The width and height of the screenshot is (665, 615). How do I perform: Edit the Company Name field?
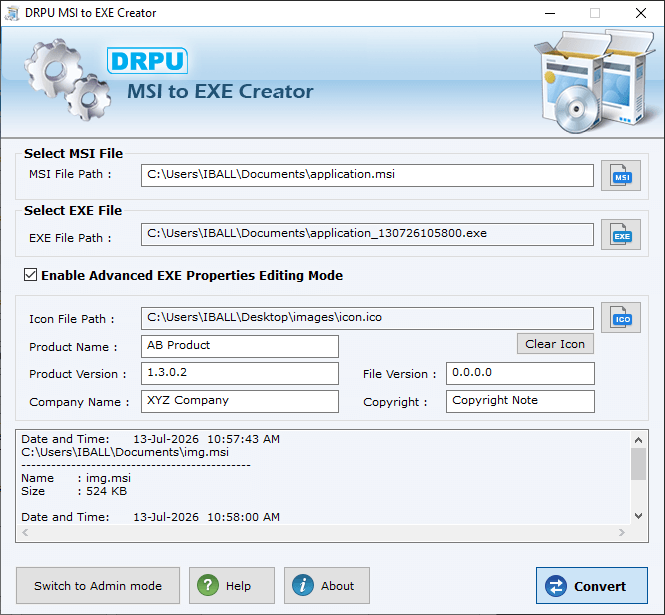[240, 401]
